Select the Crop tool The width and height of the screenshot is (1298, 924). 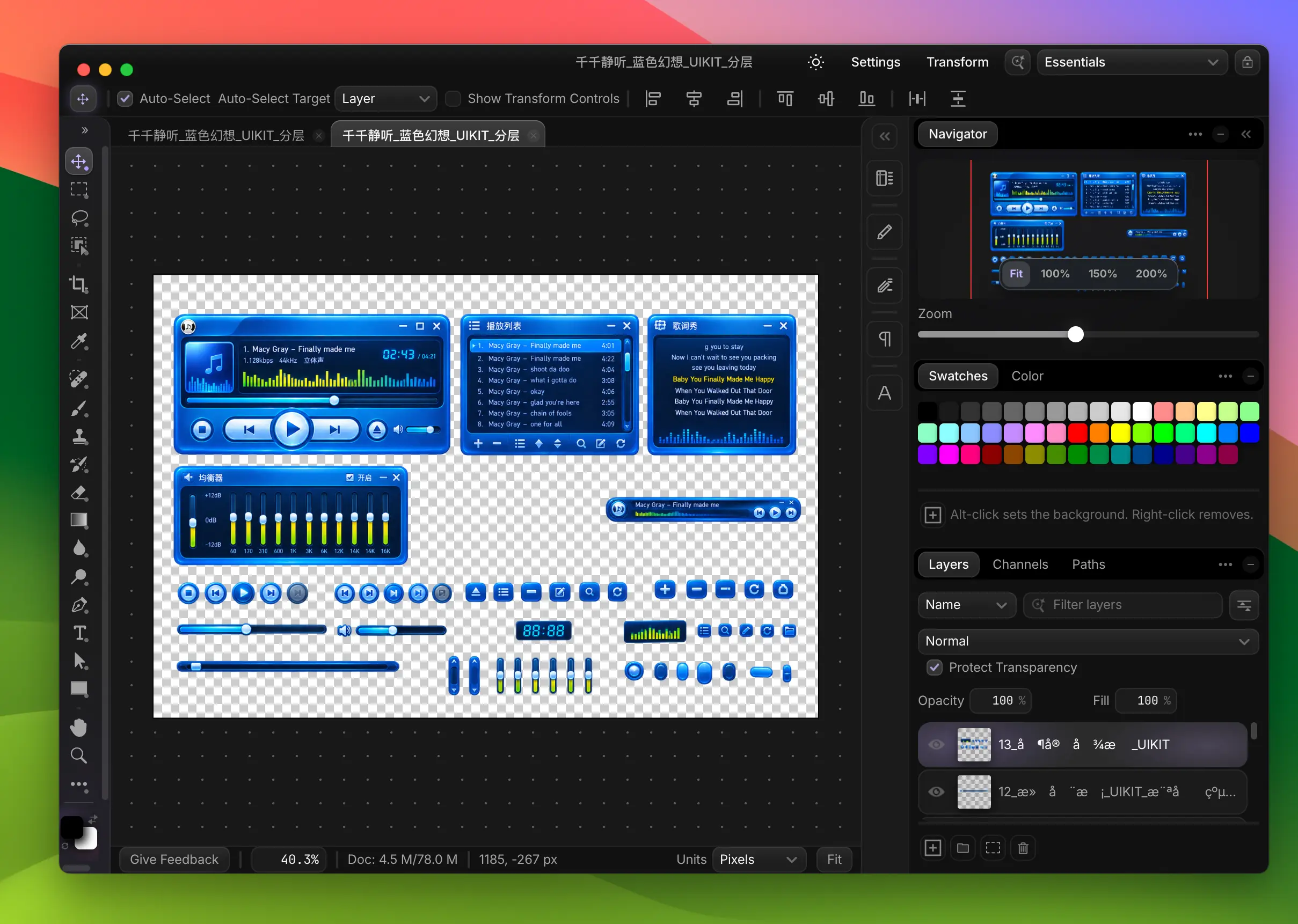point(79,284)
